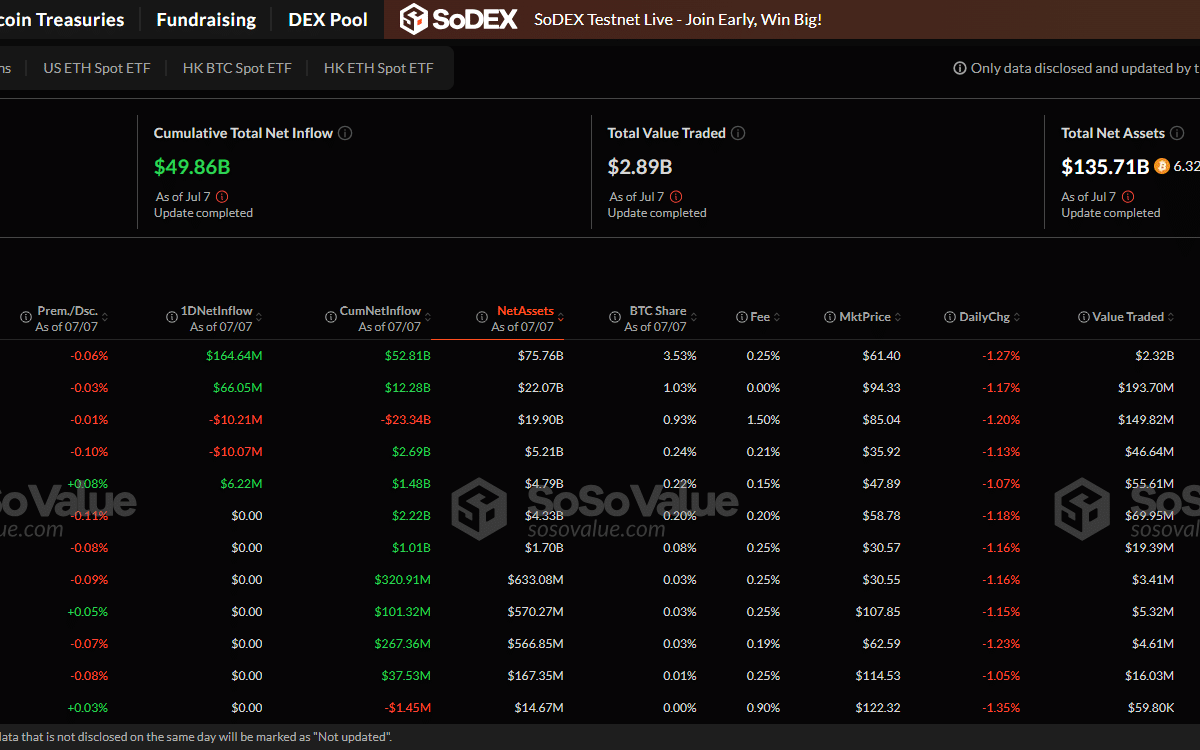Open the Fundraising menu item
The image size is (1200, 750).
tap(206, 19)
